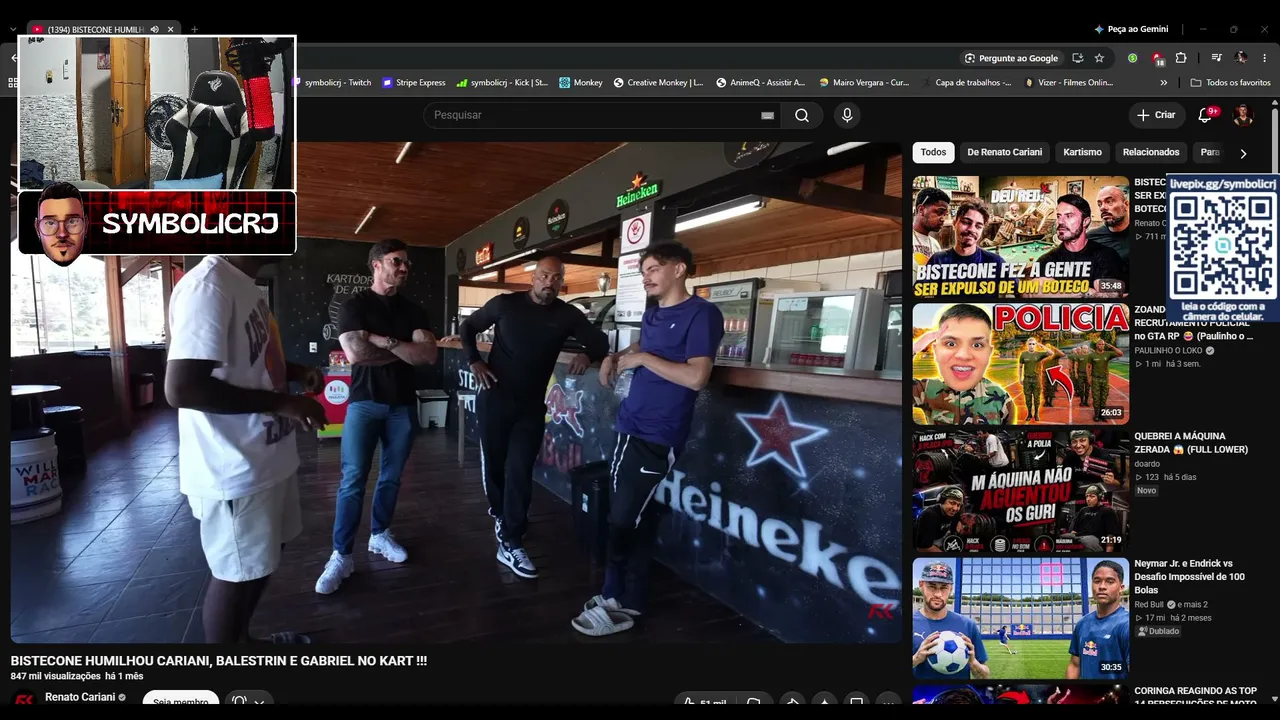1280x720 pixels.
Task: Select the Todos filter chip
Action: click(933, 152)
